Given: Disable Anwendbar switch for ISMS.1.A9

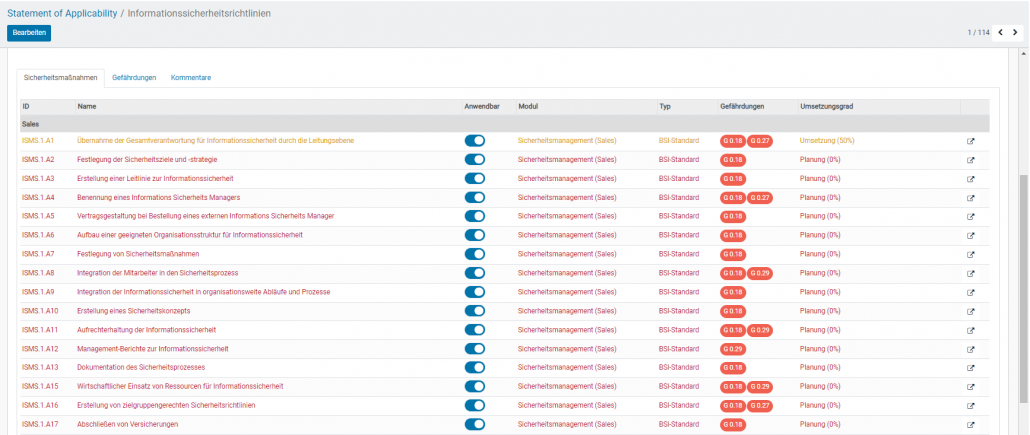Looking at the screenshot, I should 474,292.
